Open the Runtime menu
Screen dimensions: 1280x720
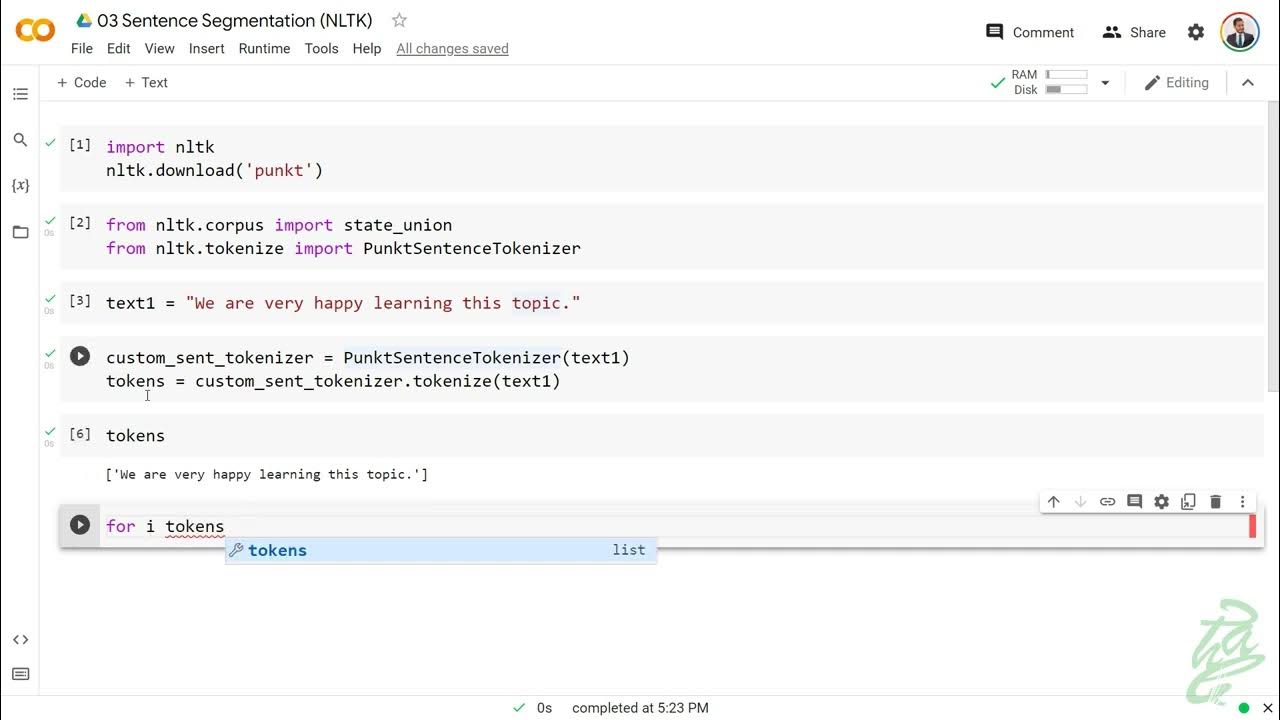click(264, 48)
